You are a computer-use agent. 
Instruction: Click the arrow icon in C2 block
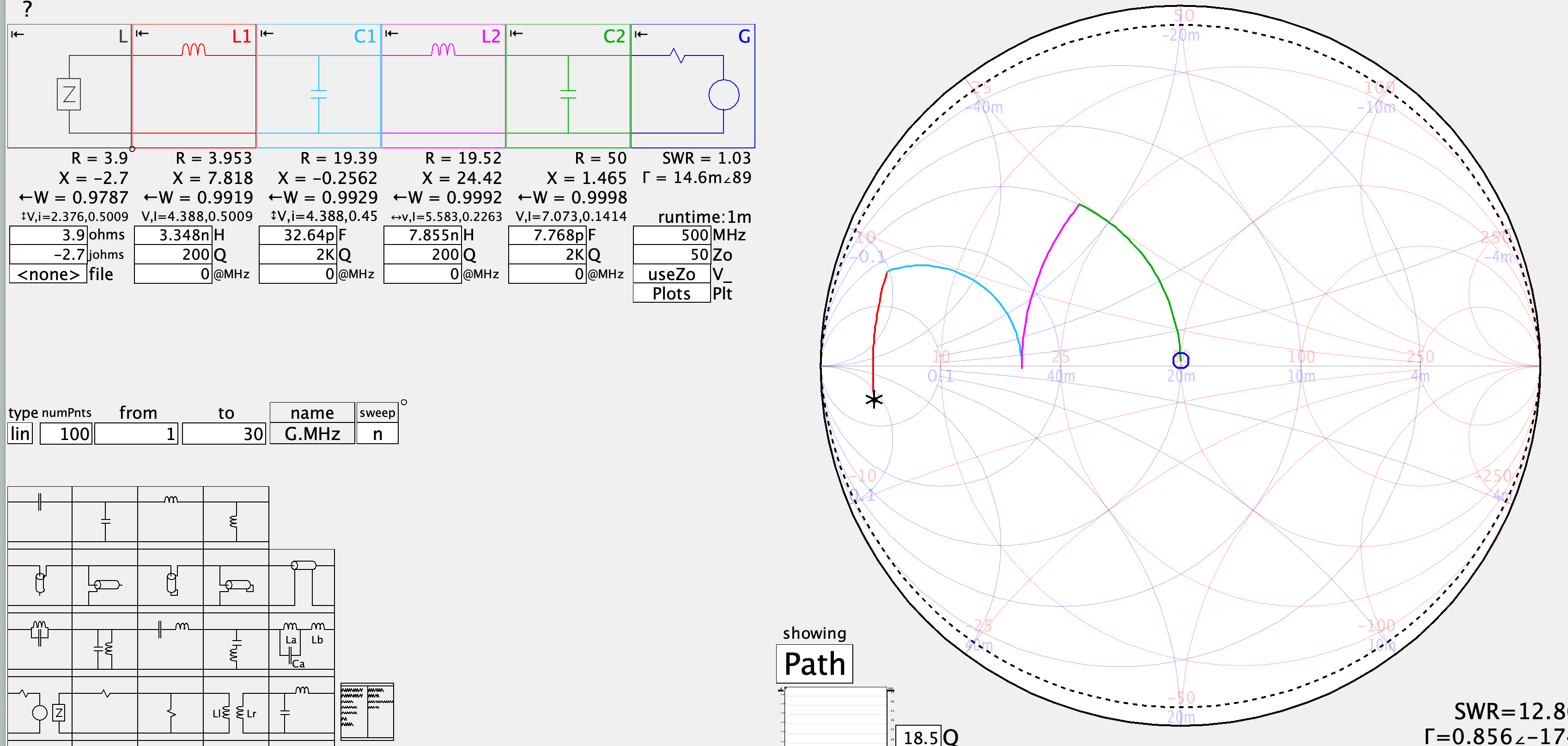pyautogui.click(x=516, y=33)
